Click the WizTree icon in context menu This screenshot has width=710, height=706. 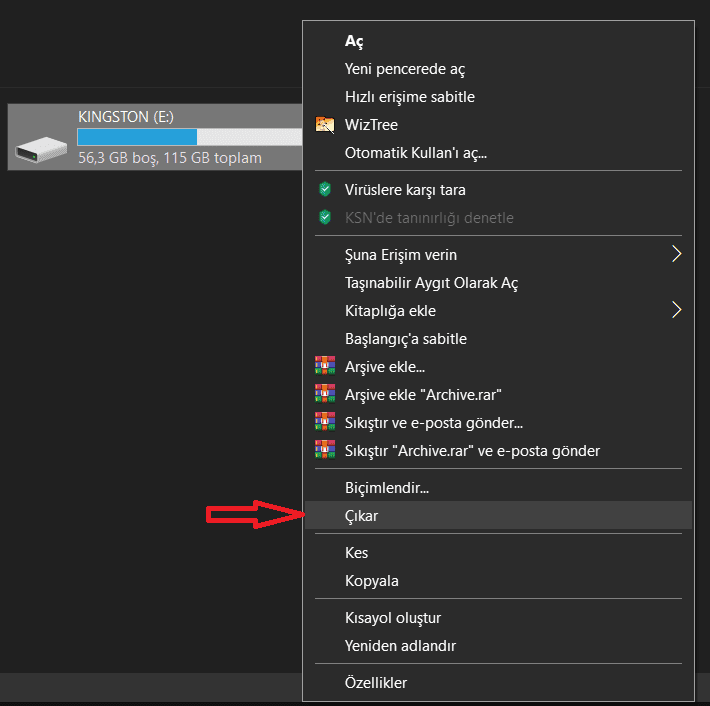tap(324, 125)
